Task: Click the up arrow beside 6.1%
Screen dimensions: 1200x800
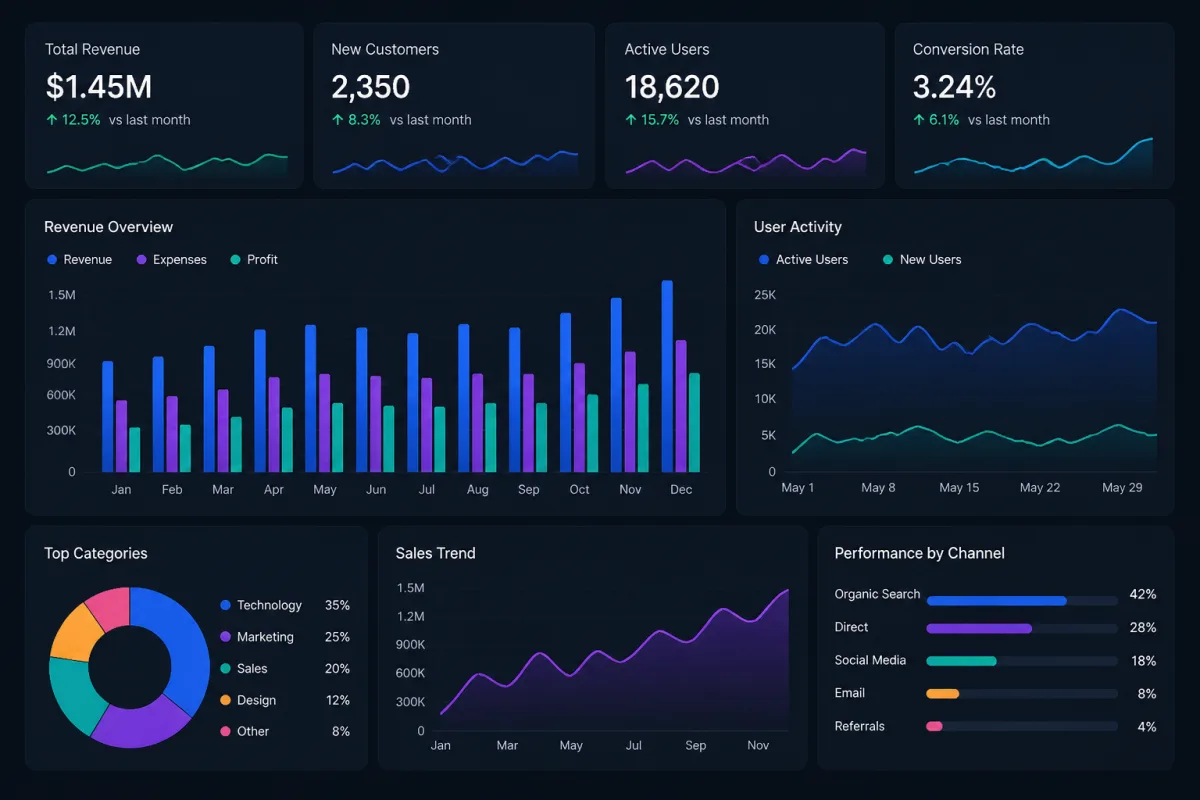Action: tap(918, 120)
